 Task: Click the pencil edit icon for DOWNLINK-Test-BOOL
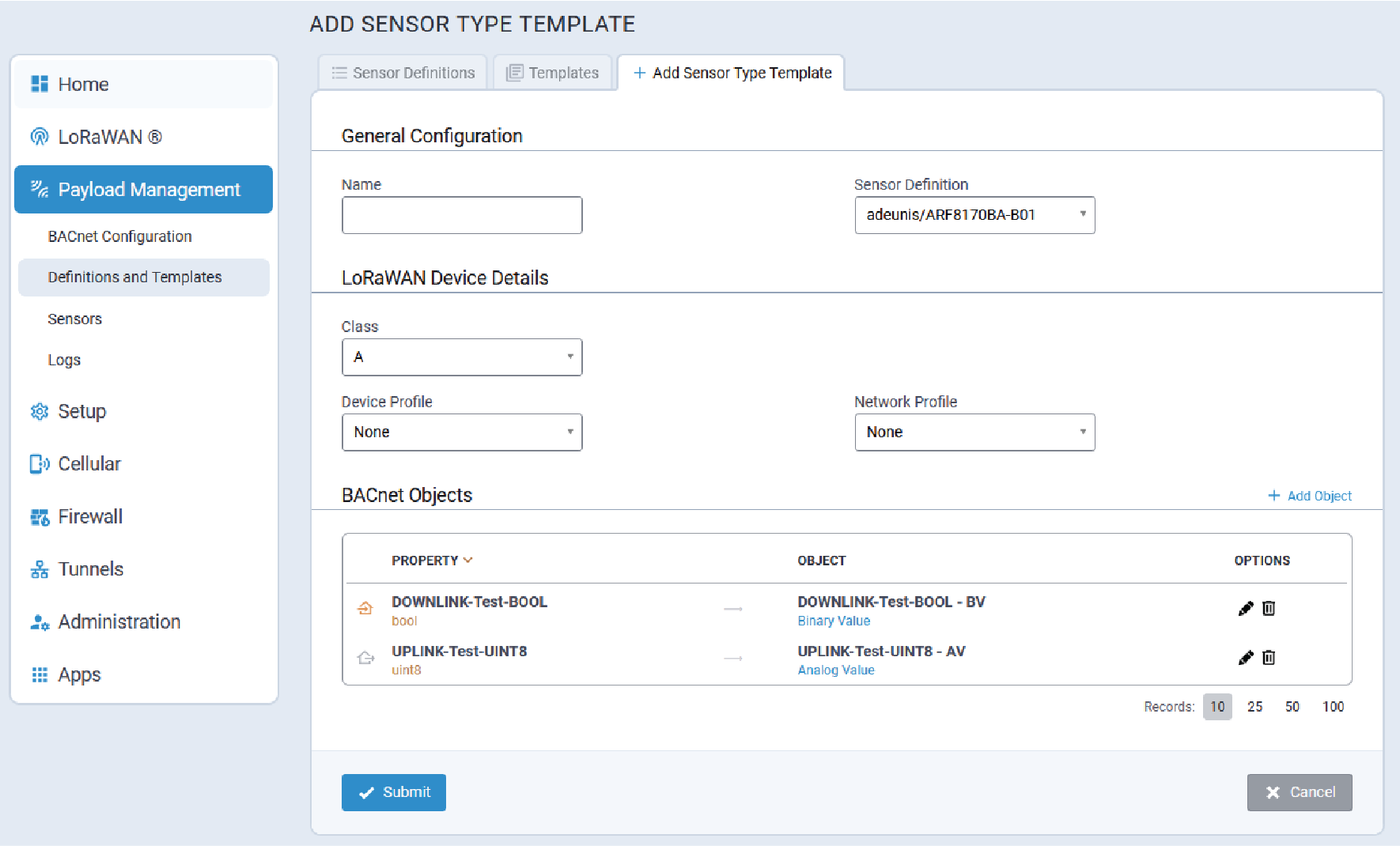pos(1245,608)
